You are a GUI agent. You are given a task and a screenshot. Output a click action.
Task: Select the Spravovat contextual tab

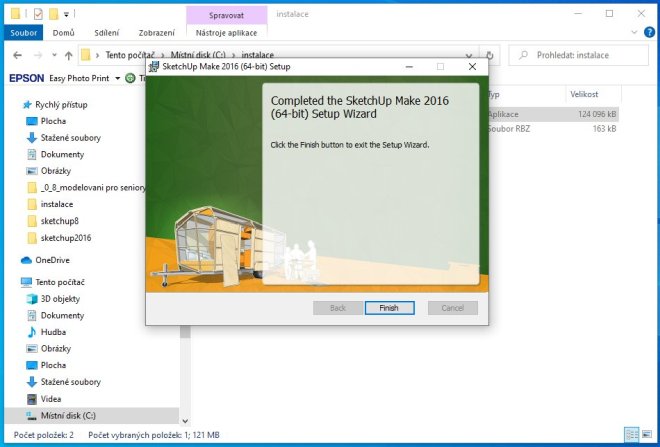[226, 15]
